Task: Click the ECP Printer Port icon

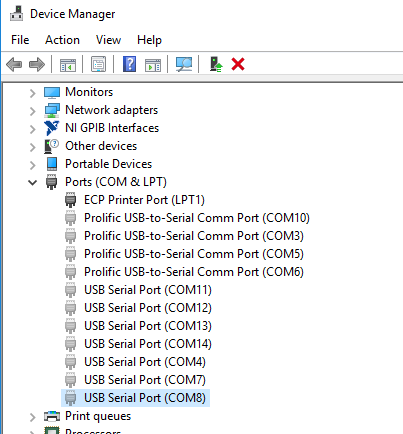Action: coord(70,200)
